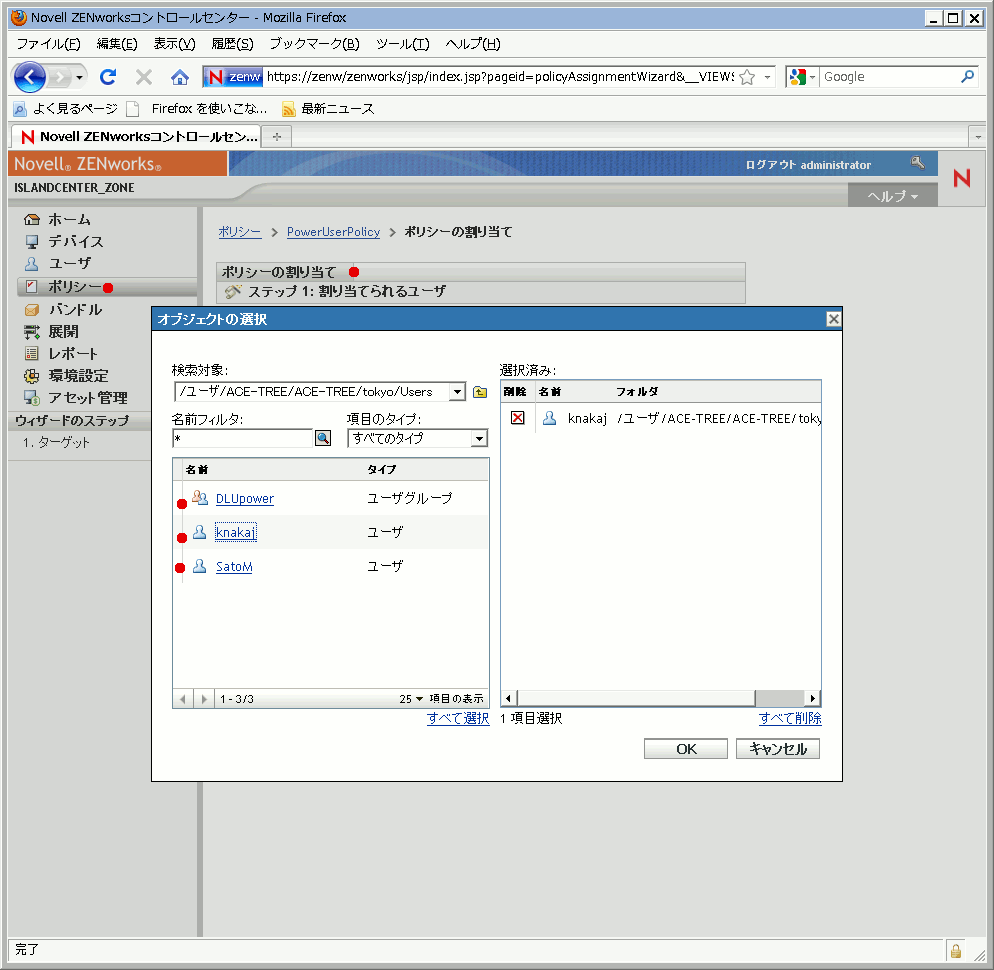This screenshot has width=994, height=970.
Task: Click the OK button
Action: 685,749
